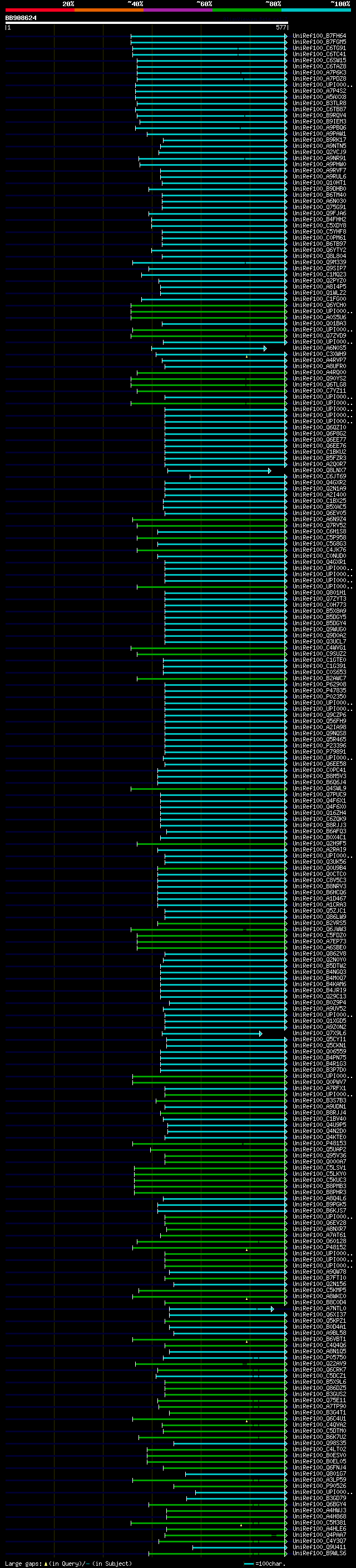Click the UniRef100_Q6XI37 hit label
356x1568 pixels.
click(319, 1315)
